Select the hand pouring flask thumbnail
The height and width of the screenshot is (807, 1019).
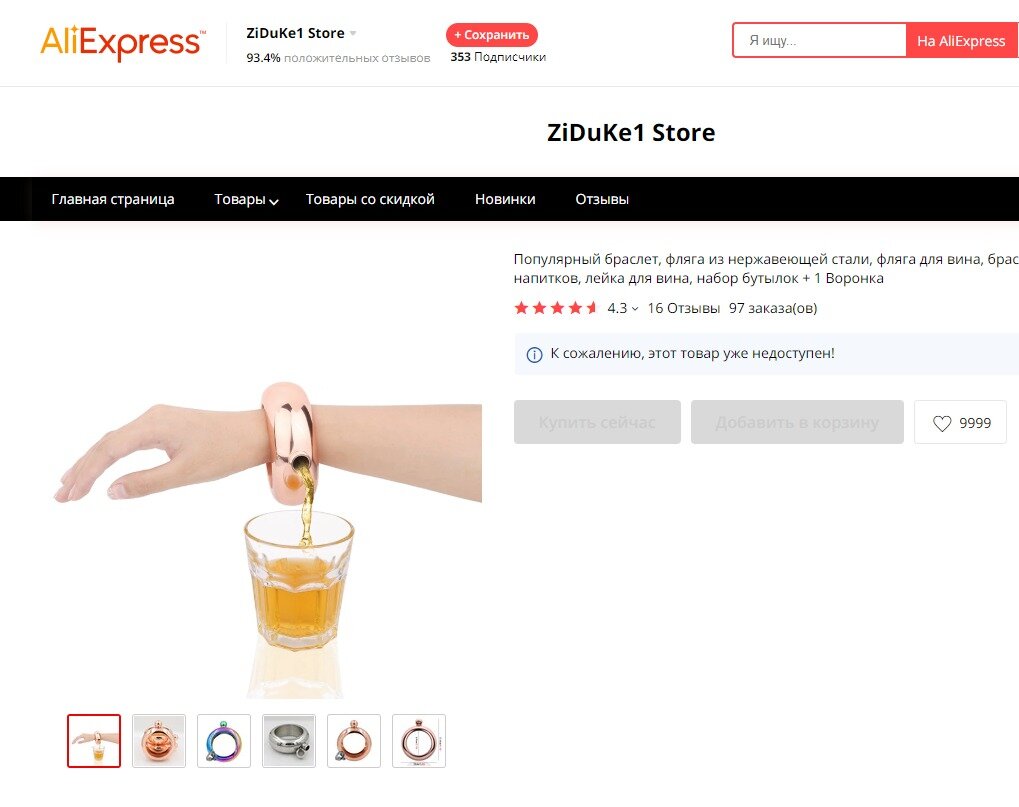click(94, 741)
